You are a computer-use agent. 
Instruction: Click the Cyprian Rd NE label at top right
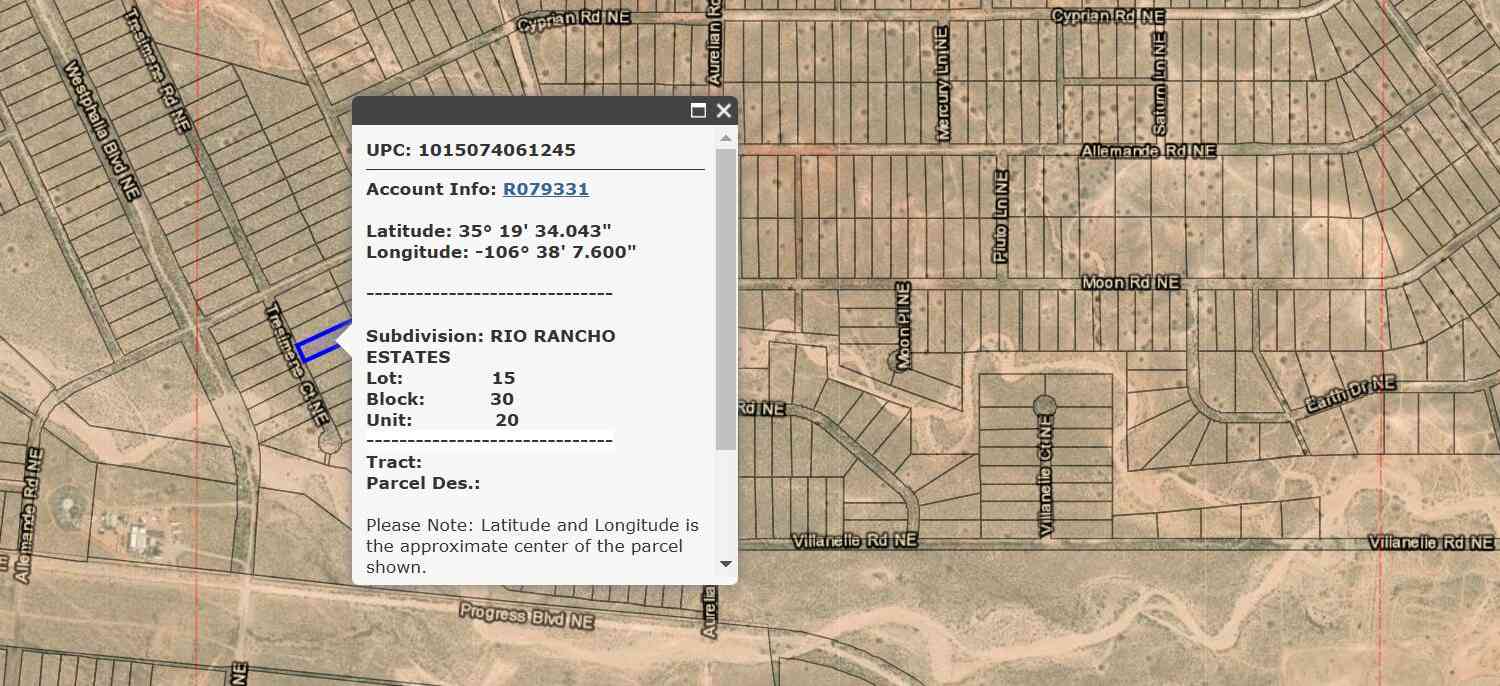(x=1109, y=17)
